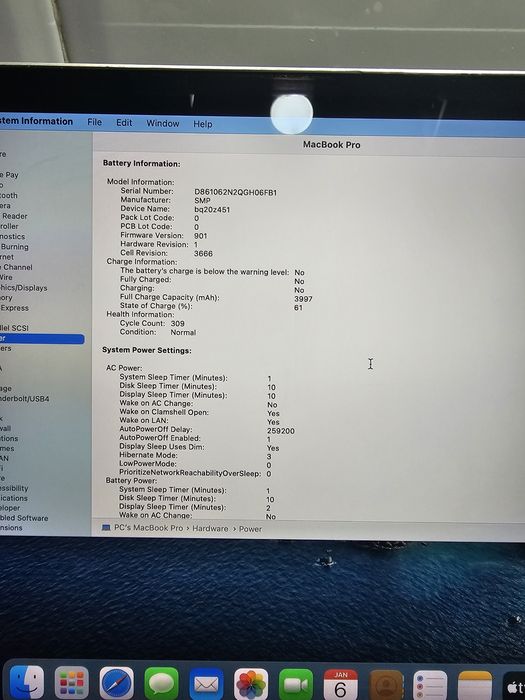
Task: Open Finder from the Dock
Action: 26,682
